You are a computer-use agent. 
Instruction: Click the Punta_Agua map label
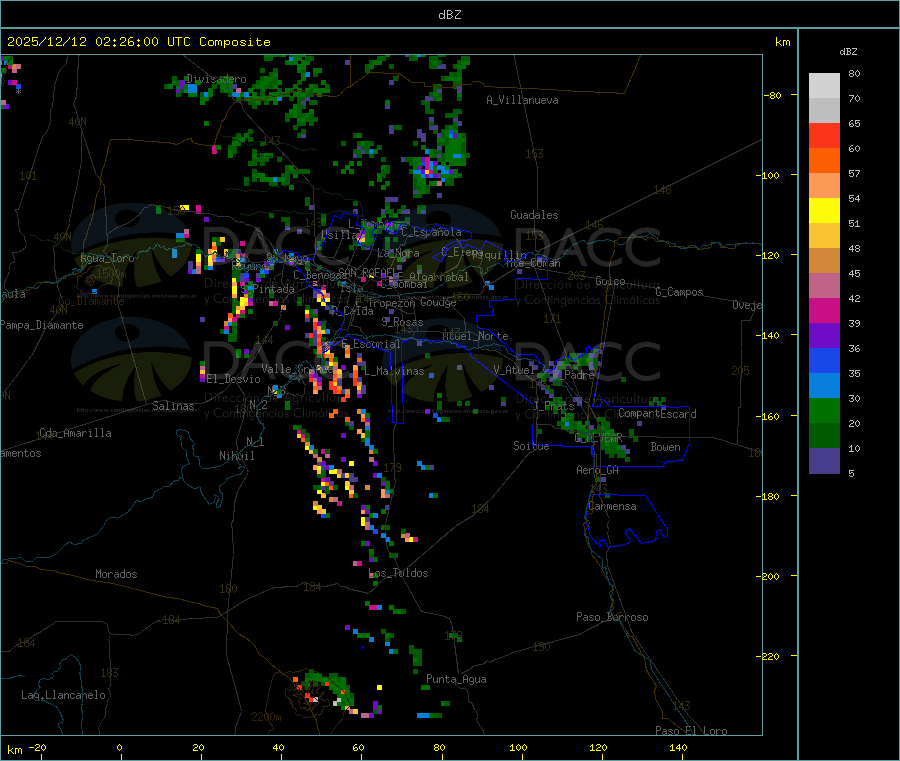click(x=456, y=679)
